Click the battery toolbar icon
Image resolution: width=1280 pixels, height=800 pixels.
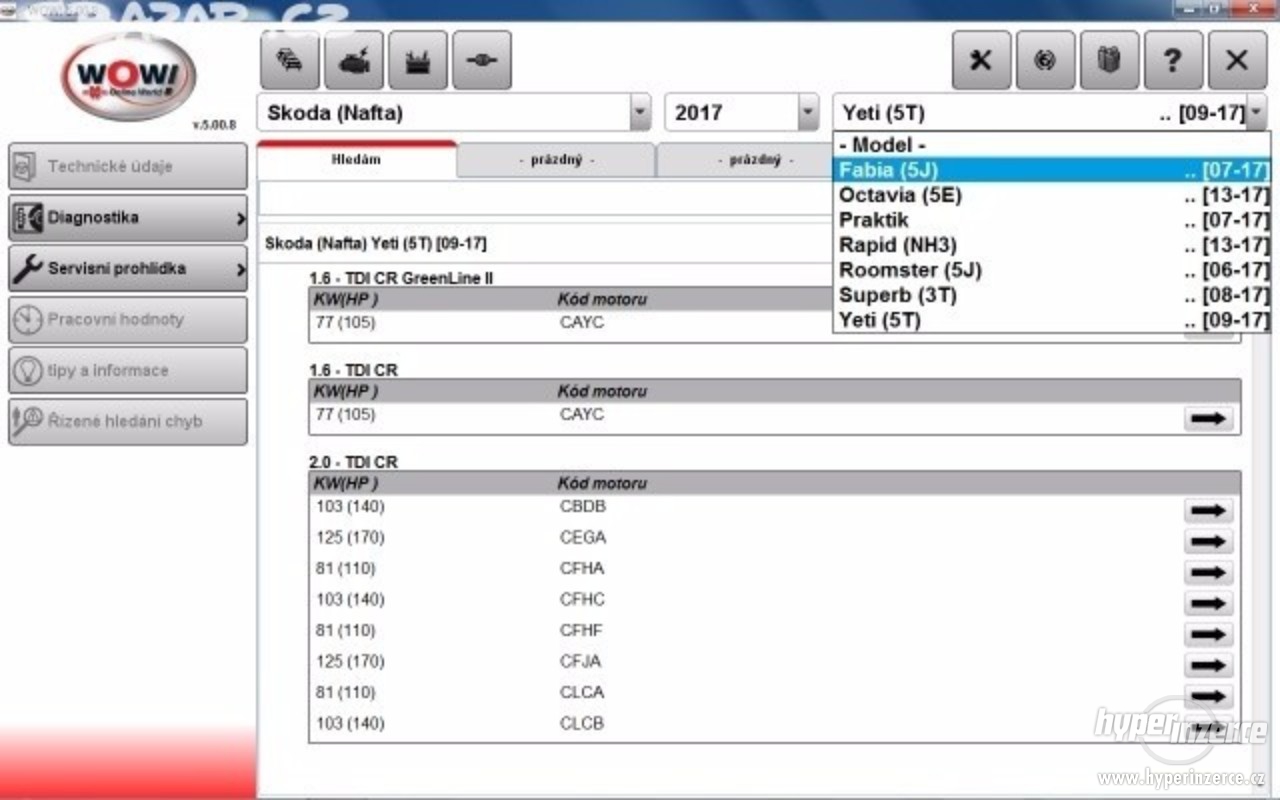point(418,60)
